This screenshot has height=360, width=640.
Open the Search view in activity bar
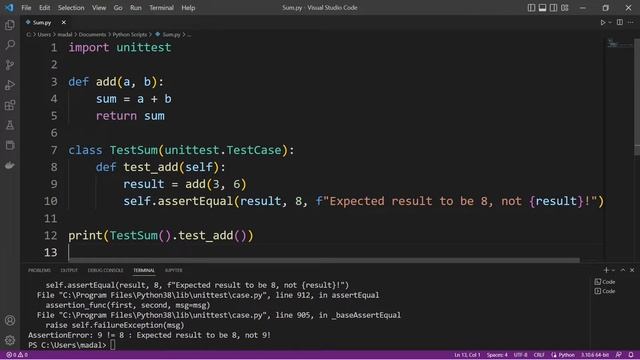(10, 45)
